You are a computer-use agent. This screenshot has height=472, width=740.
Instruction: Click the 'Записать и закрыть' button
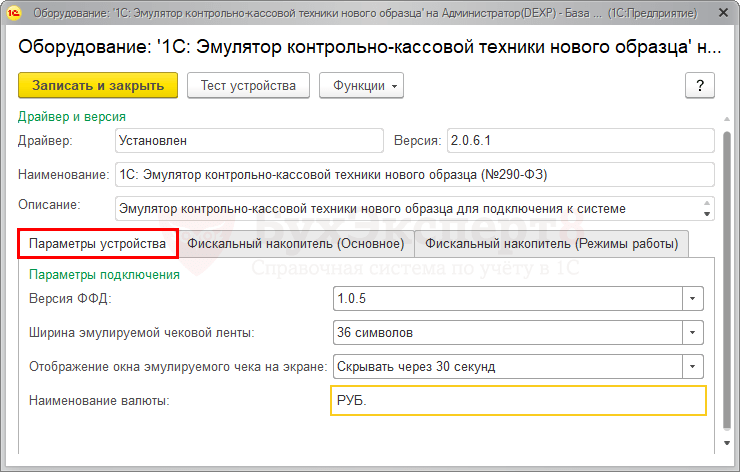pos(98,85)
